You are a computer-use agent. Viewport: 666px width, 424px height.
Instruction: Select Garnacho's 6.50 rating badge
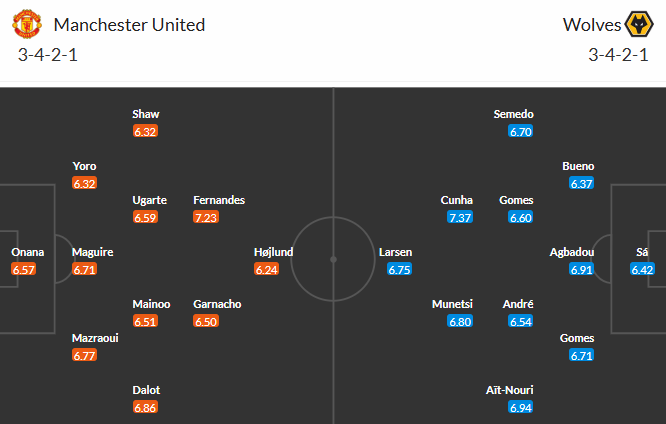coord(207,321)
